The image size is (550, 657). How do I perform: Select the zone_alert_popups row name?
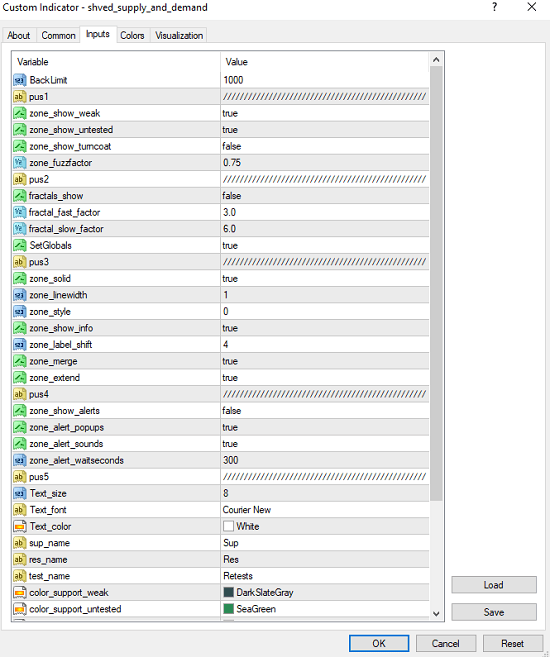tap(67, 427)
